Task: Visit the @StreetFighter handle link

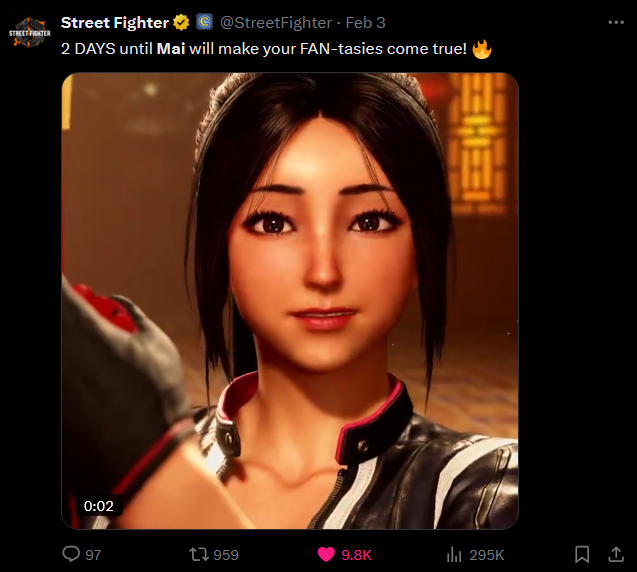Action: [x=276, y=23]
